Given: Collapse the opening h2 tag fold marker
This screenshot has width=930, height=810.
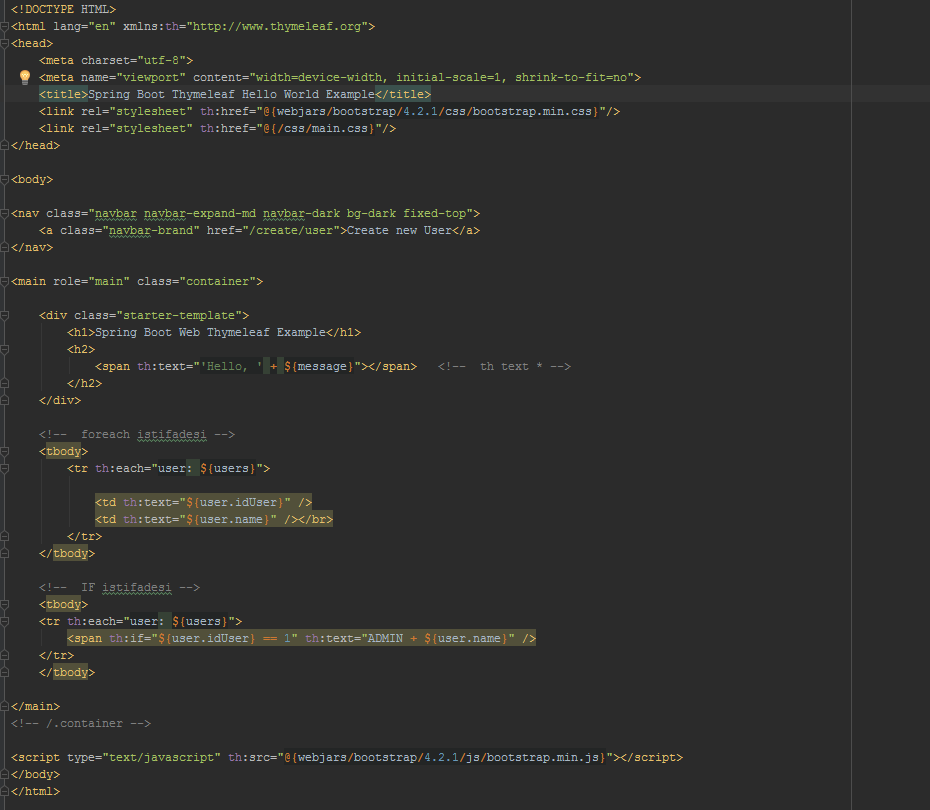Looking at the screenshot, I should (5, 350).
